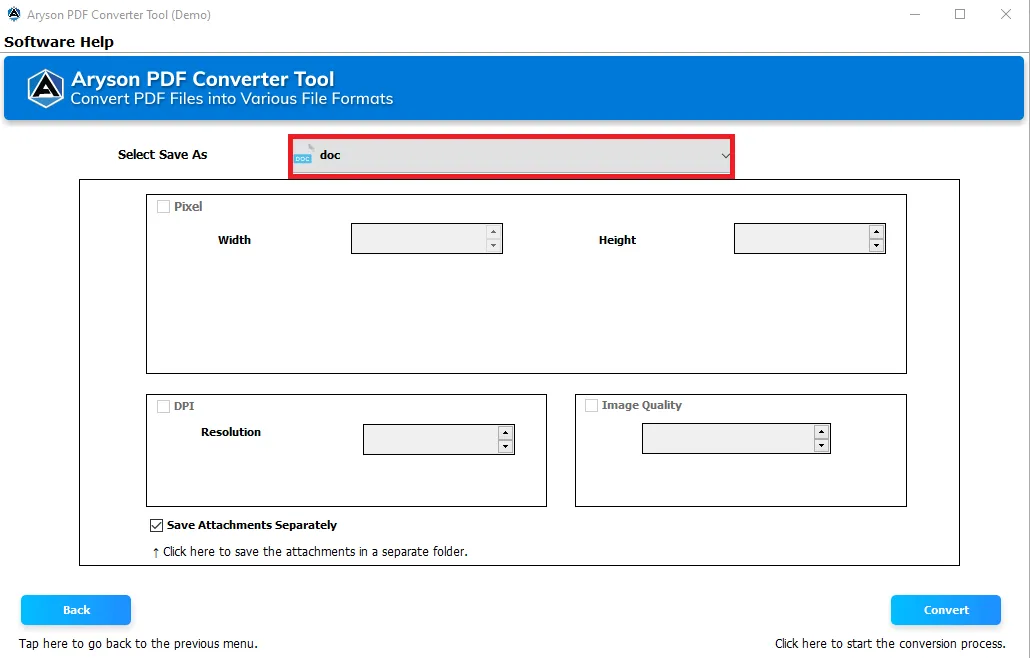Decrease Image Quality value with down arrow
Screen dimensions: 1030x658
pos(821,446)
